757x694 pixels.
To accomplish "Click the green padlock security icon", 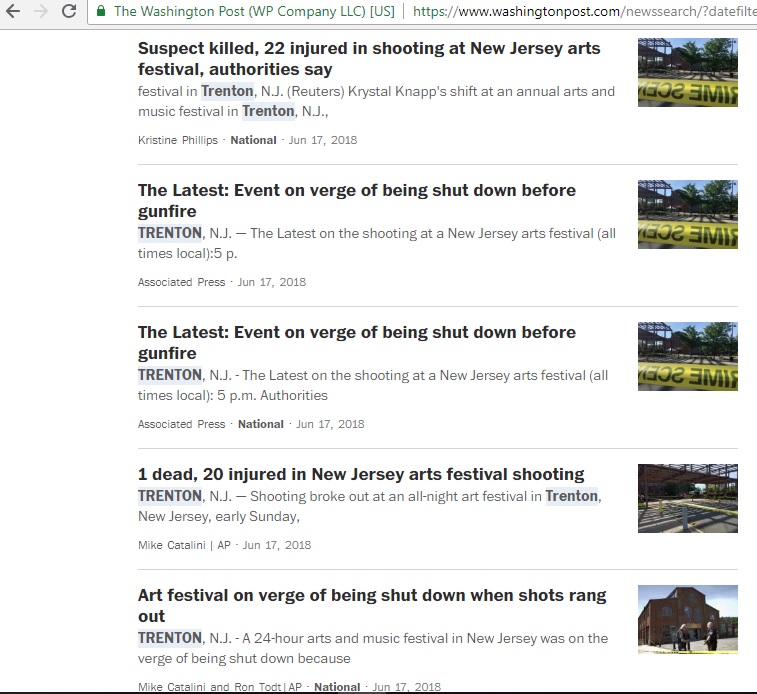I will coord(101,11).
